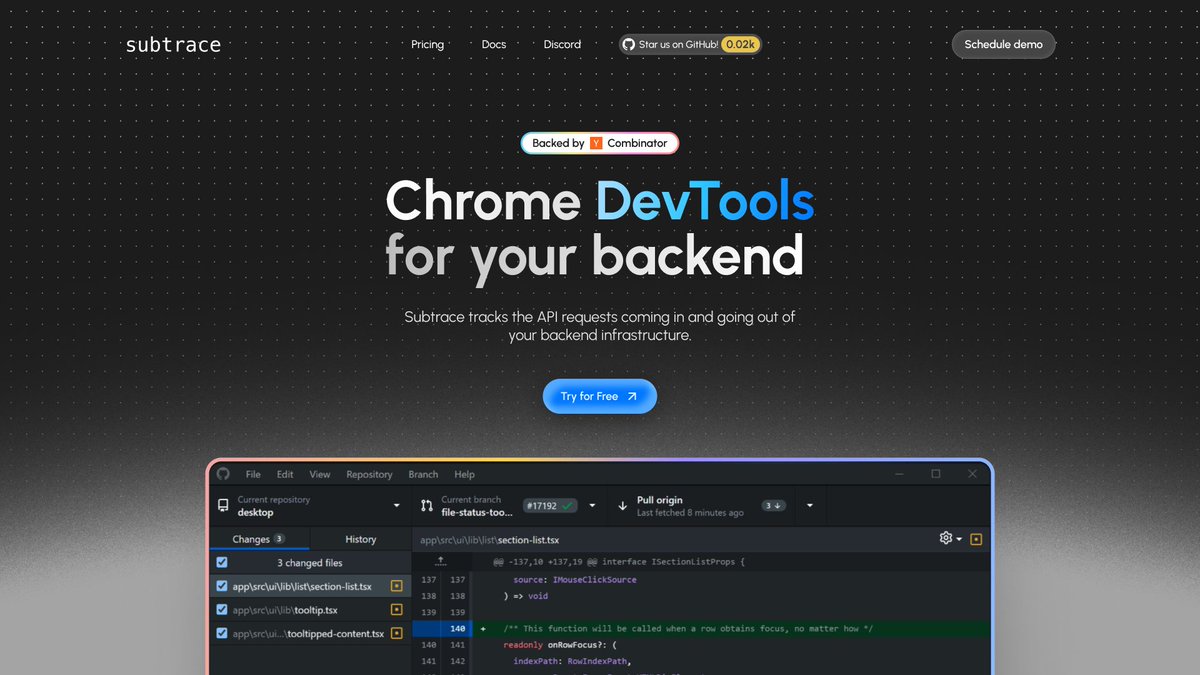Click the Schedule demo button
This screenshot has height=675, width=1200.
click(x=1003, y=44)
